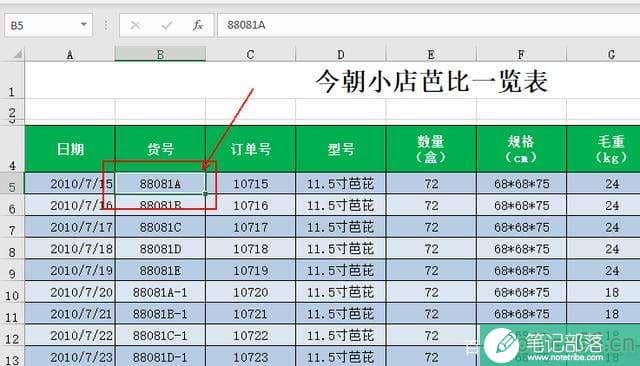Click the three-dot handle beside Name Box
640x366 pixels.
pos(106,25)
